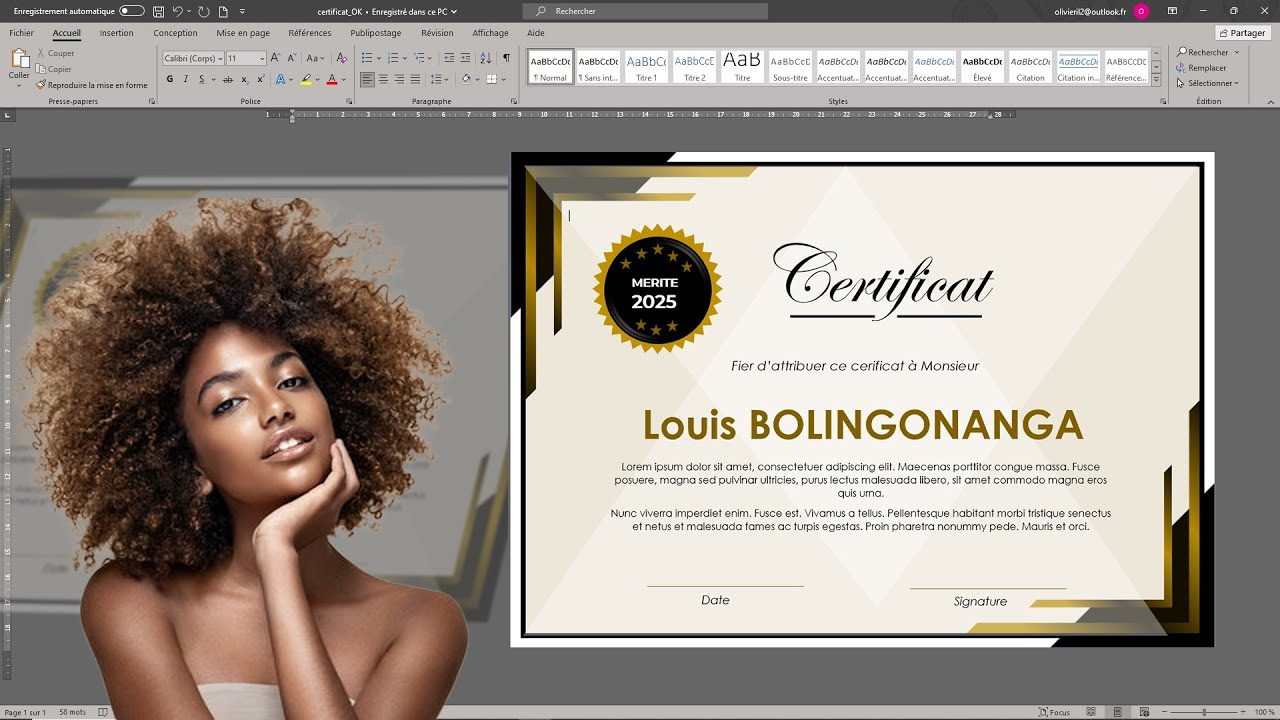Open the ribbon display options icon

tap(1172, 11)
